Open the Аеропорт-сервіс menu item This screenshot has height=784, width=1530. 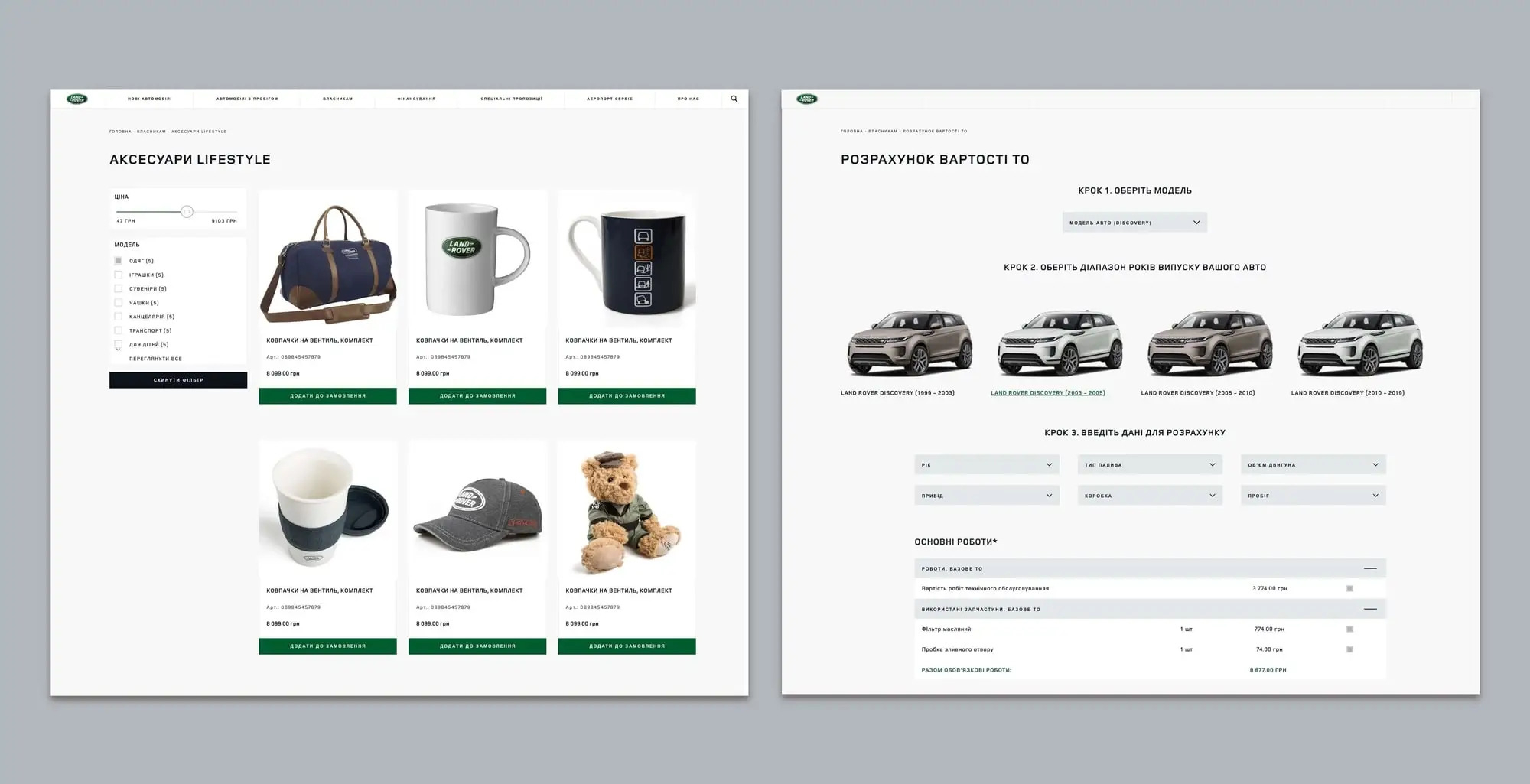(x=610, y=99)
